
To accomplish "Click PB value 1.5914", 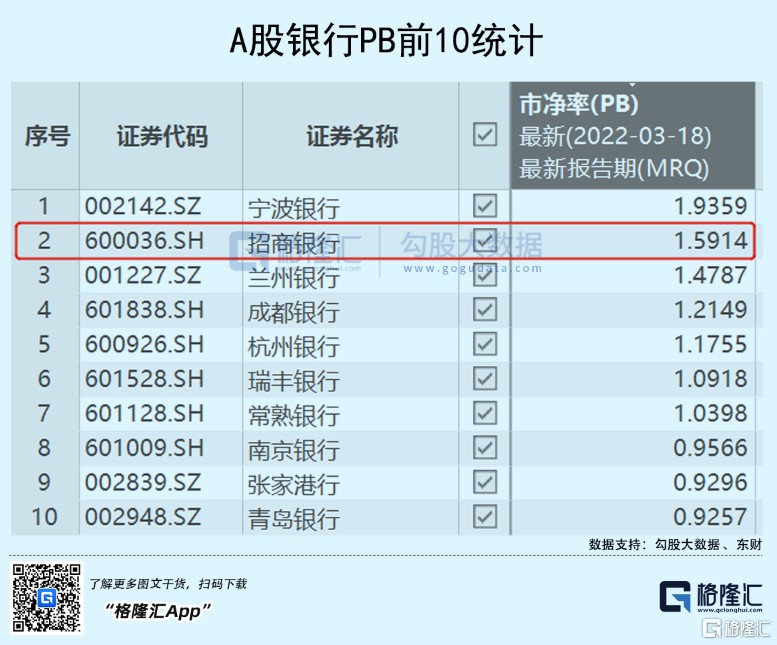I will pos(711,241).
